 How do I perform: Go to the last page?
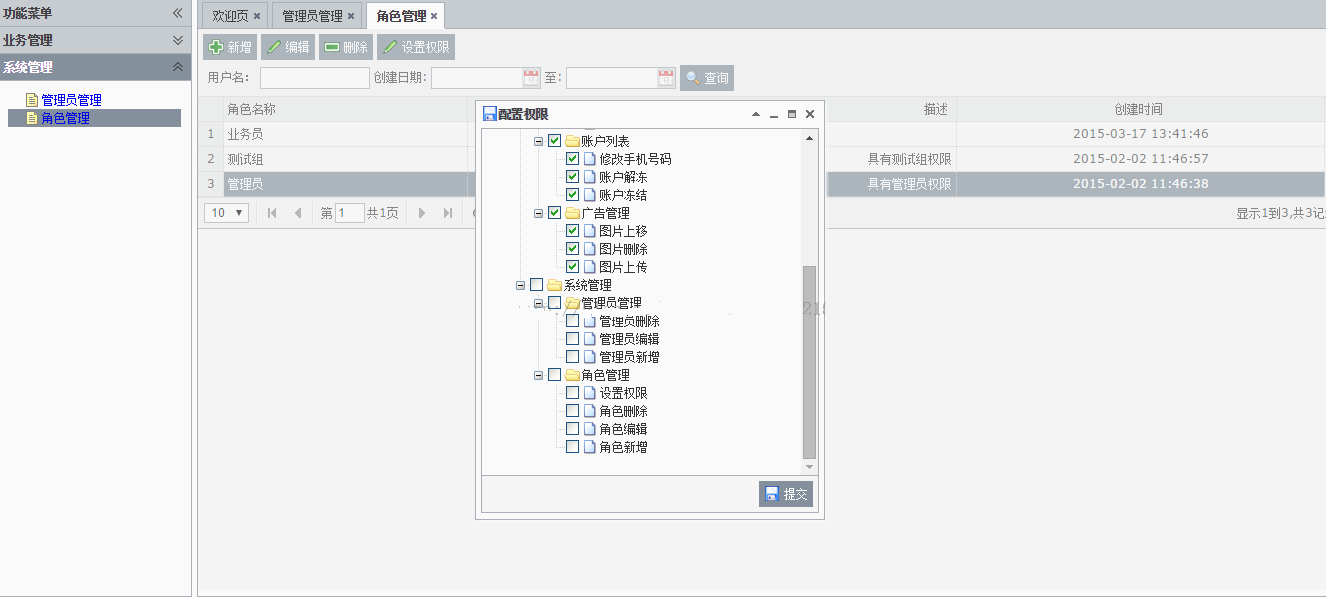[x=447, y=213]
